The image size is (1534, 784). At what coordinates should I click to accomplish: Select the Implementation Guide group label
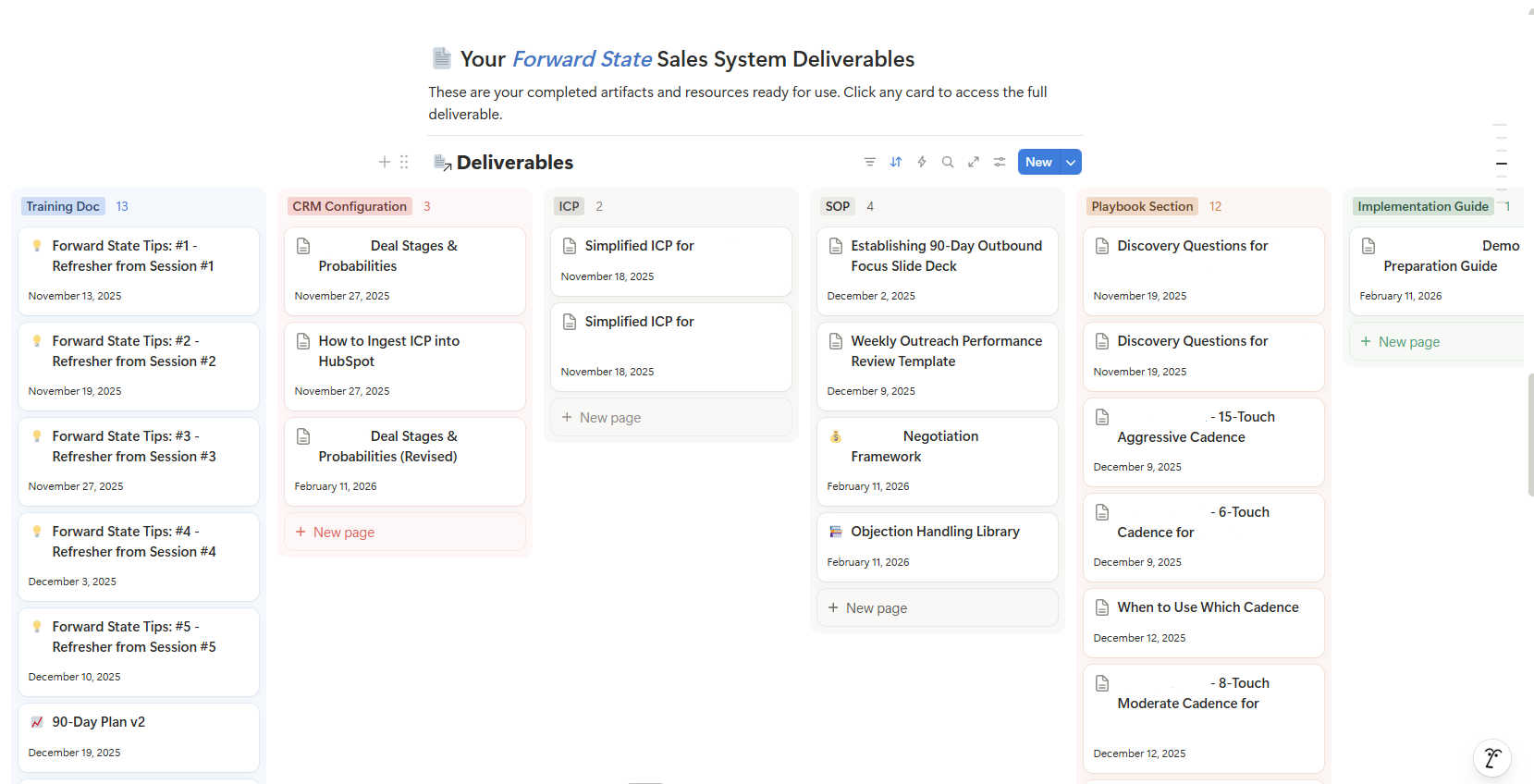(1423, 206)
